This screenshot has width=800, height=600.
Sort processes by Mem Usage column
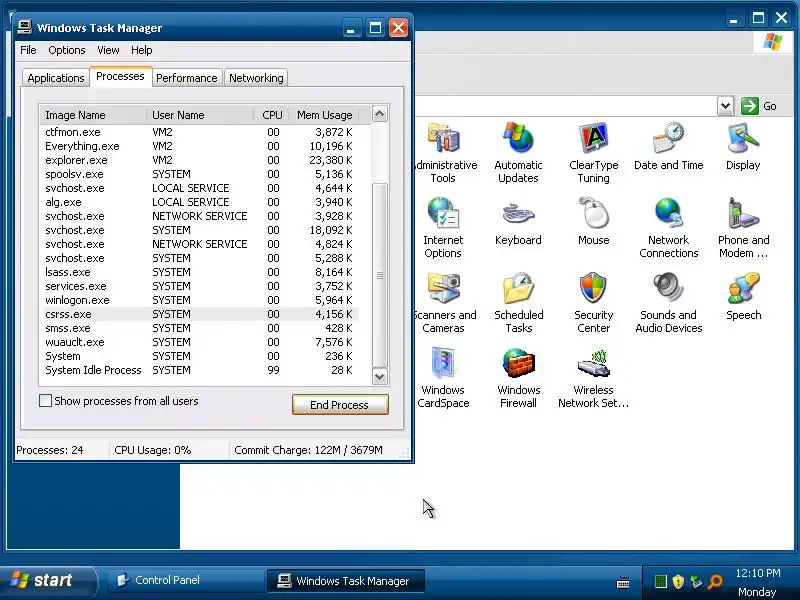(324, 115)
